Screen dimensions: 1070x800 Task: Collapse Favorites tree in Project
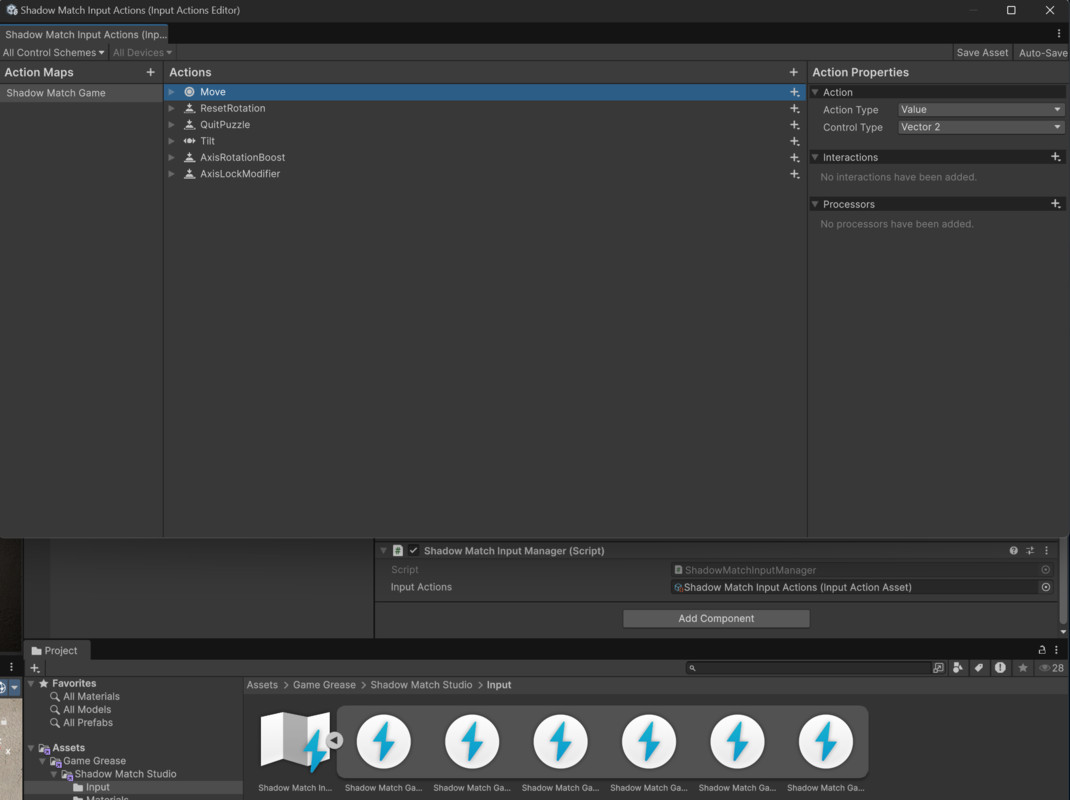31,683
